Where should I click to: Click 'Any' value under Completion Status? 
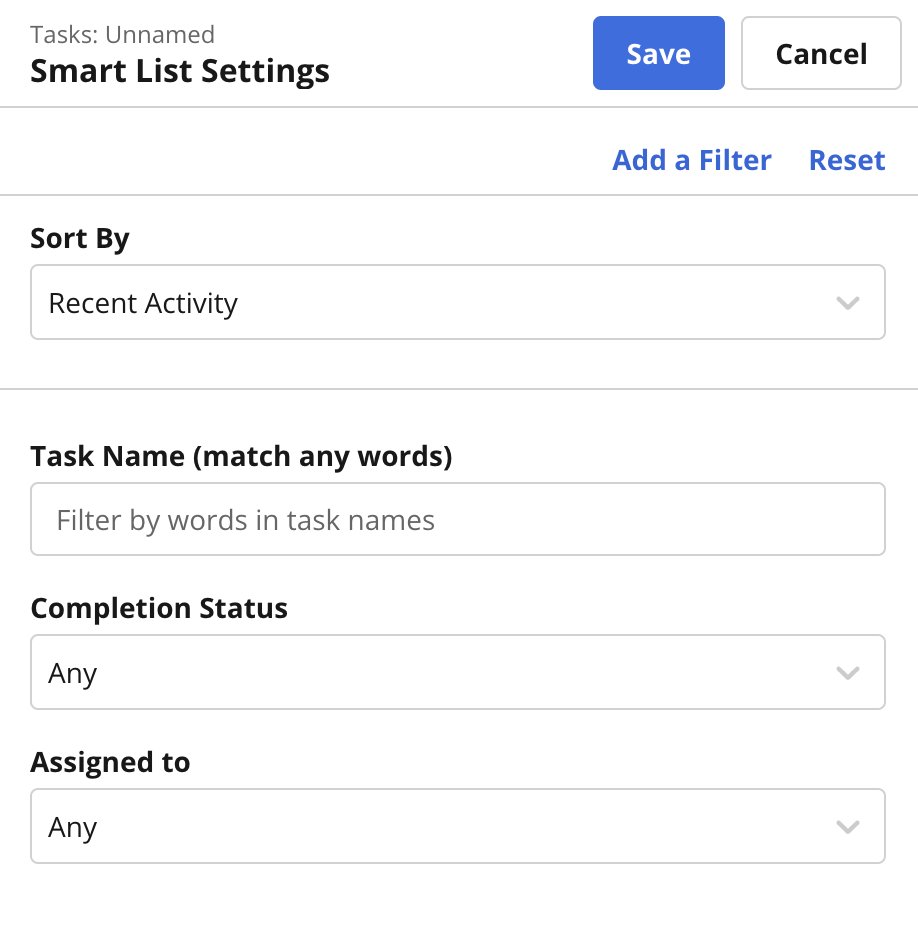73,673
